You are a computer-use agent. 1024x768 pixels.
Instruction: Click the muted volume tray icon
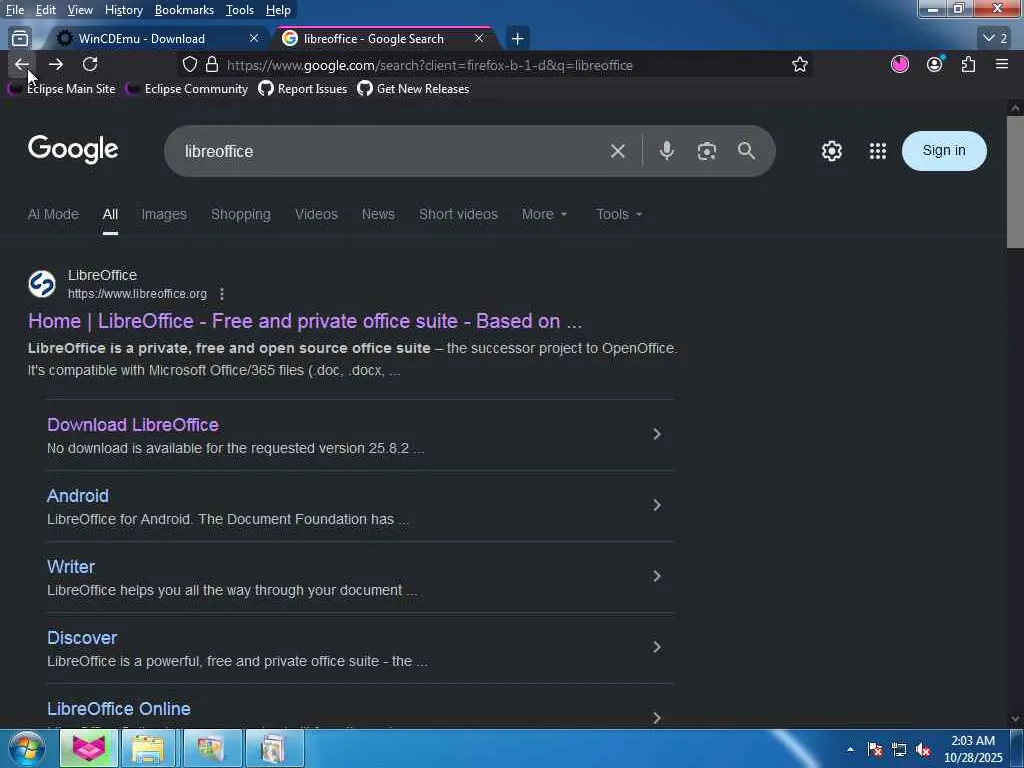(923, 749)
